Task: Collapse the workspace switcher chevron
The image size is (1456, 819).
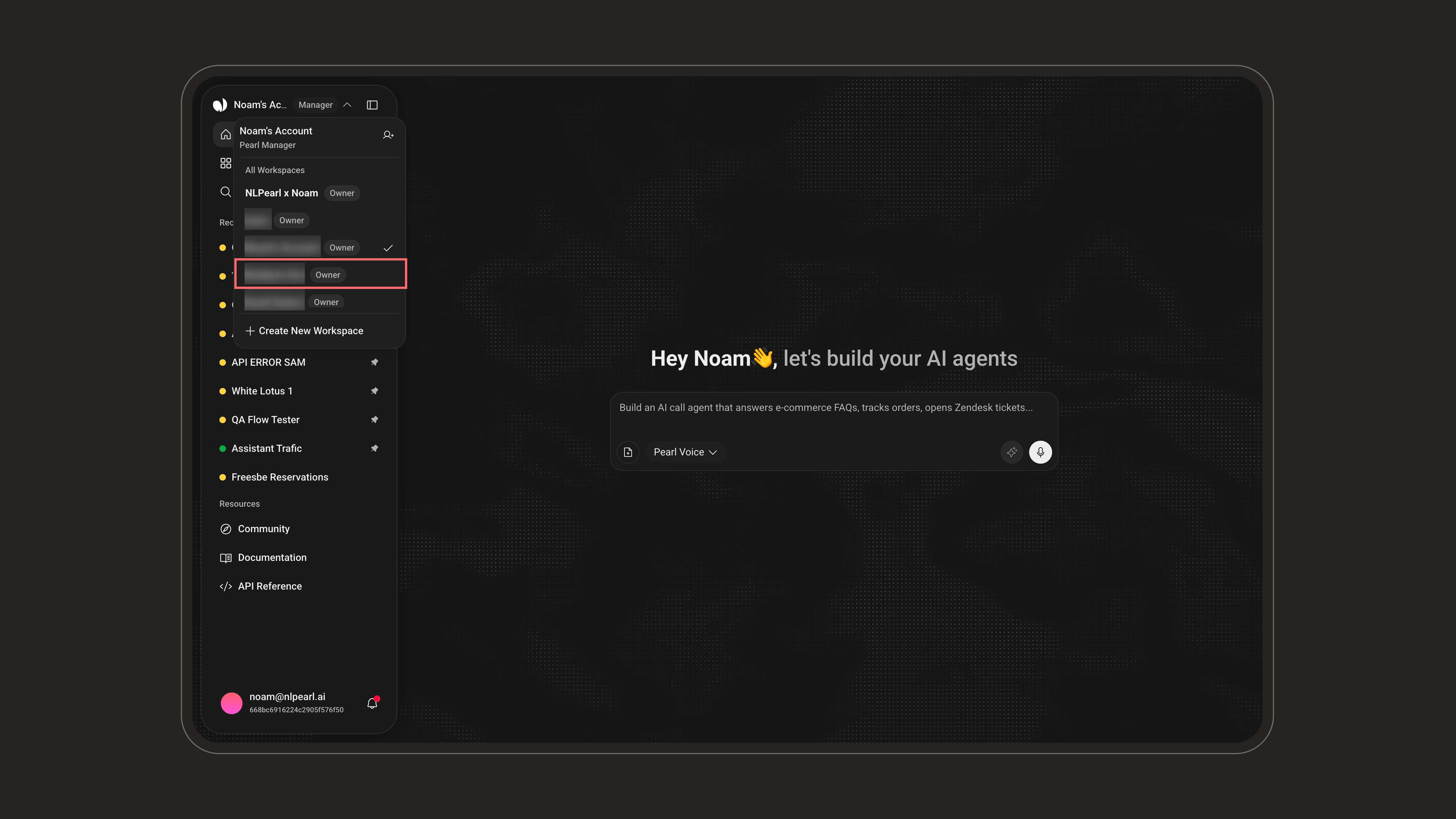Action: 347,105
